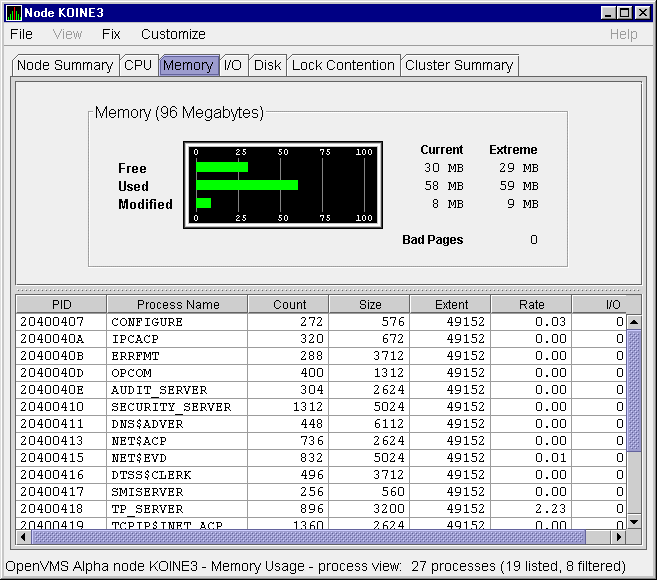Click the vertical scrollbar thumb
This screenshot has width=657, height=580.
click(x=634, y=391)
